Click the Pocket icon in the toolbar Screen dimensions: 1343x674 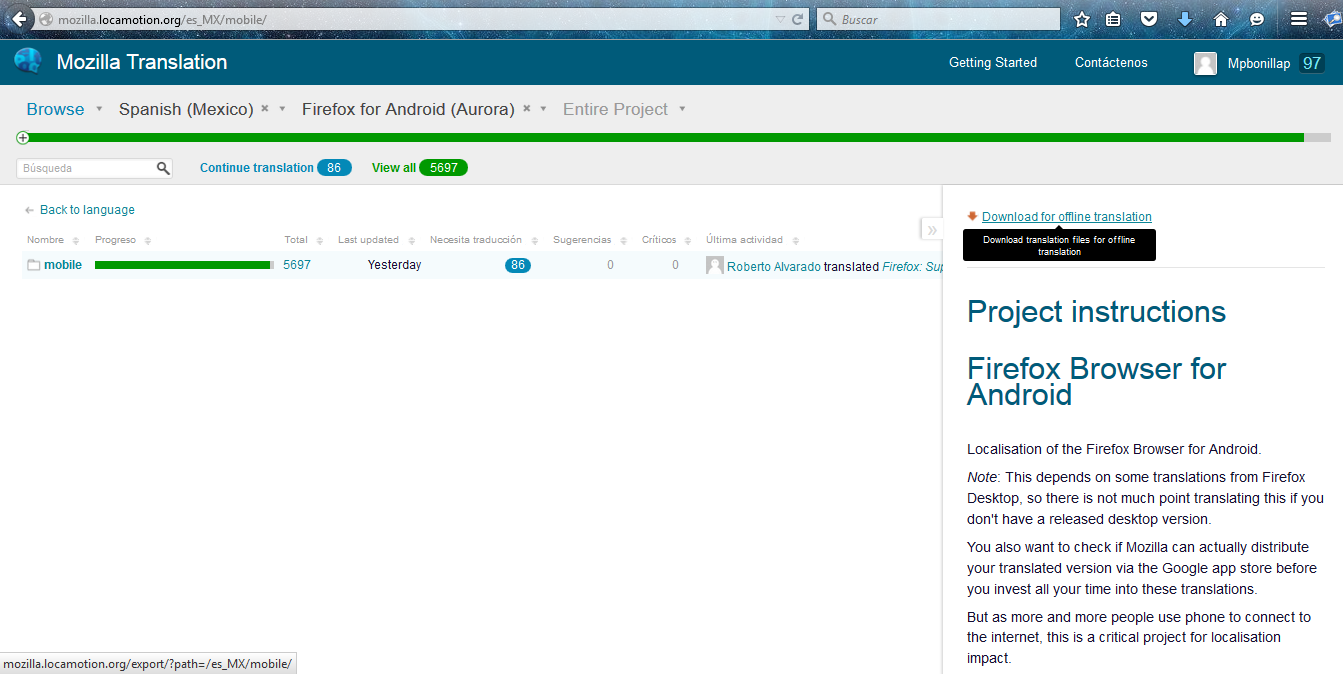1149,19
